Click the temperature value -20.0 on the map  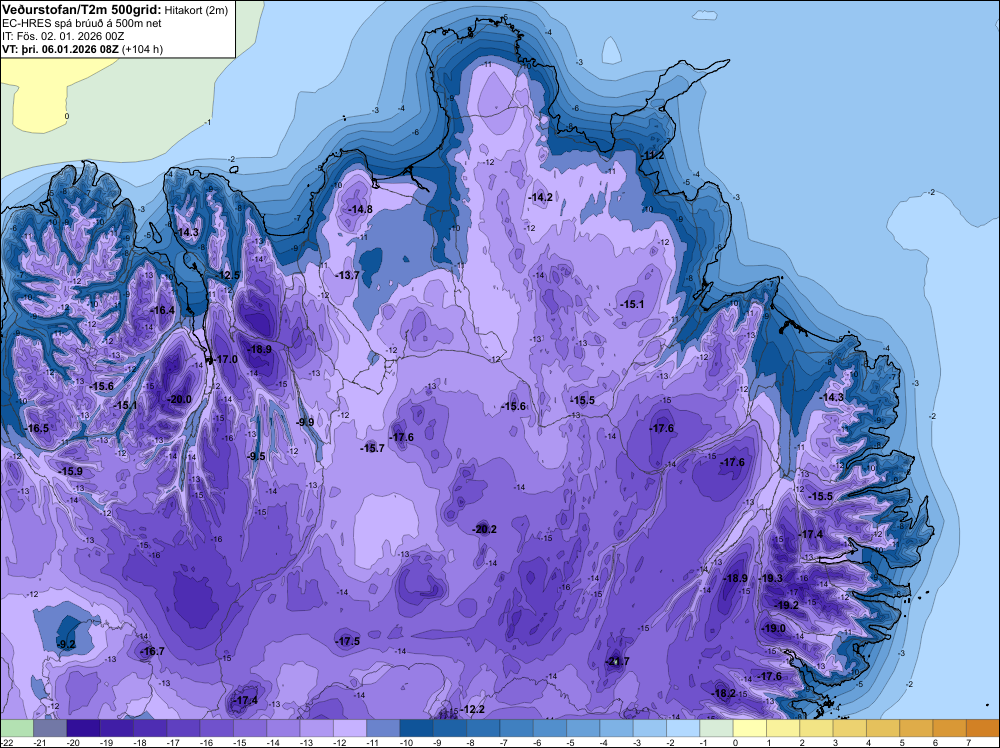click(x=179, y=400)
